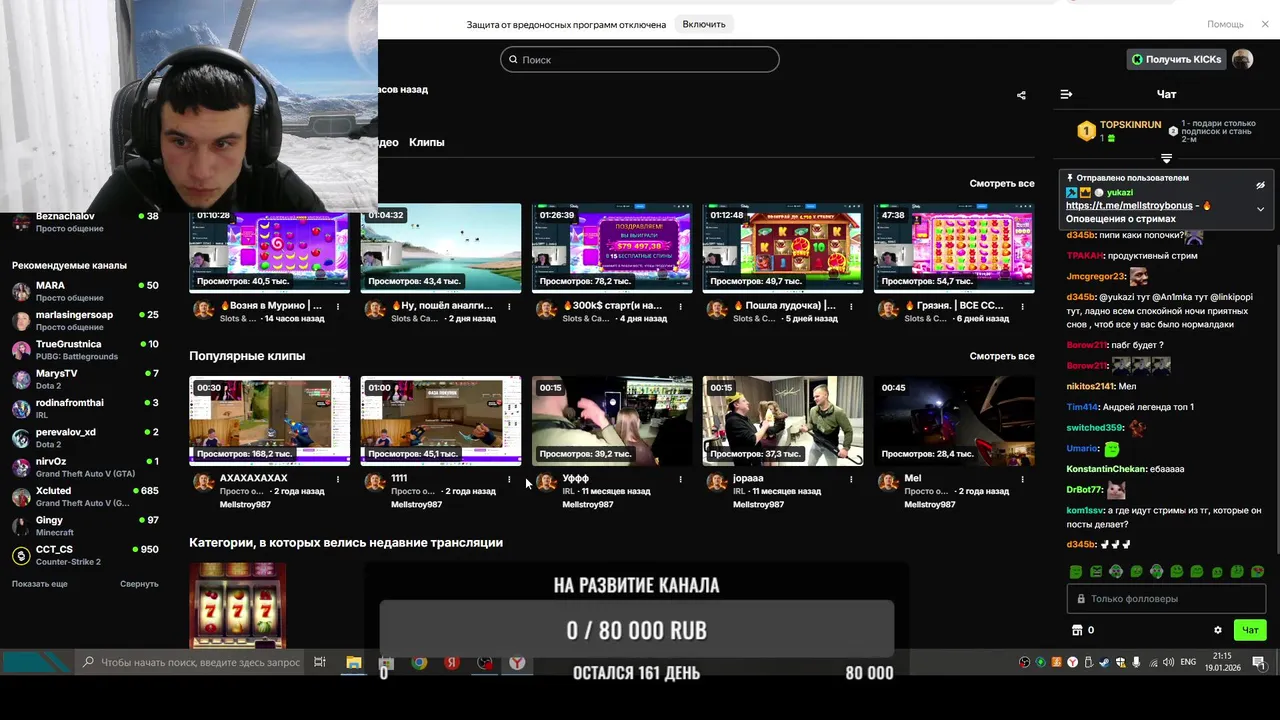Click Смотреть все for Популярные клипы

click(x=1002, y=356)
